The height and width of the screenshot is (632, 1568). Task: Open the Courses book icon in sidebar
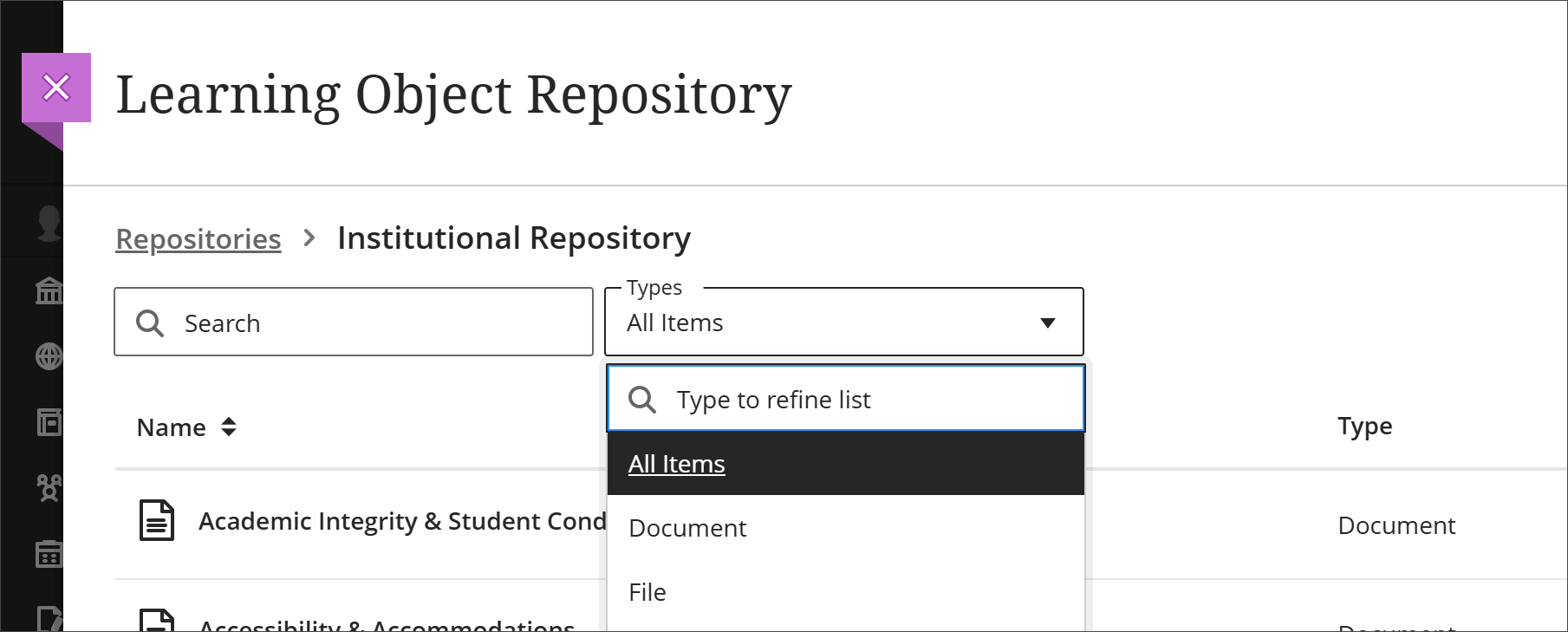tap(49, 422)
